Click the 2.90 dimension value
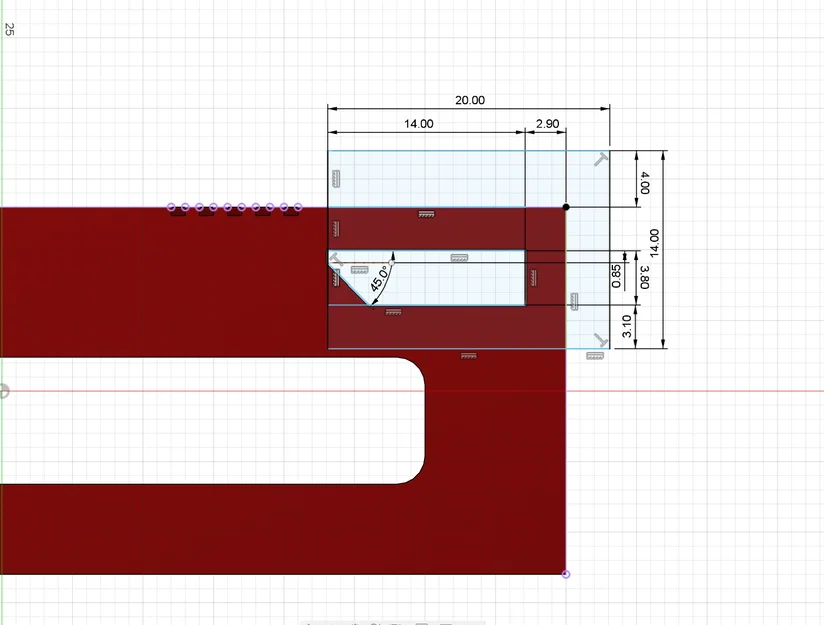The image size is (824, 625). click(x=547, y=124)
